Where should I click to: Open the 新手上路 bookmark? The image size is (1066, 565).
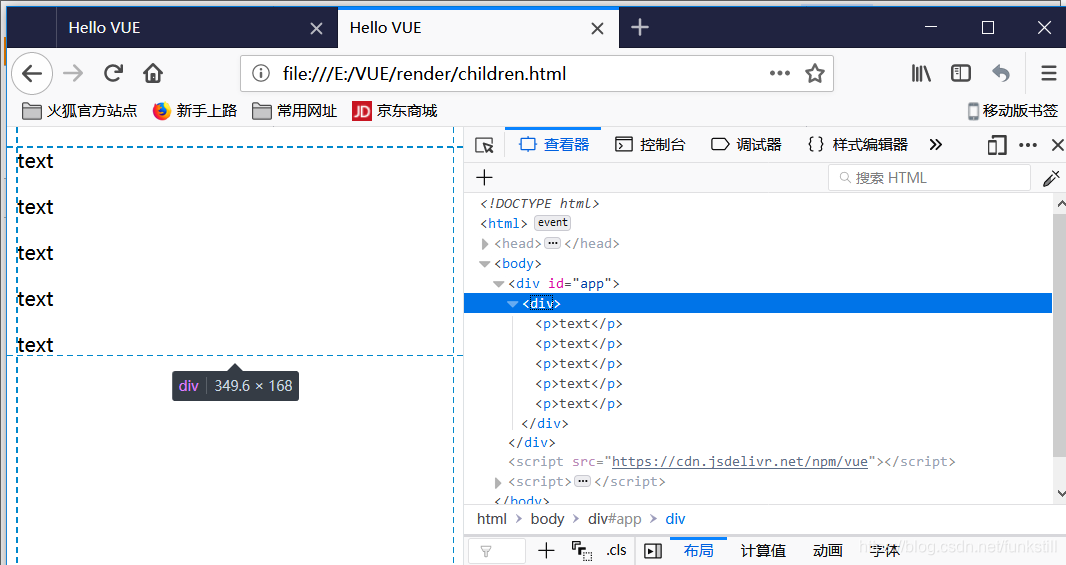pyautogui.click(x=195, y=111)
